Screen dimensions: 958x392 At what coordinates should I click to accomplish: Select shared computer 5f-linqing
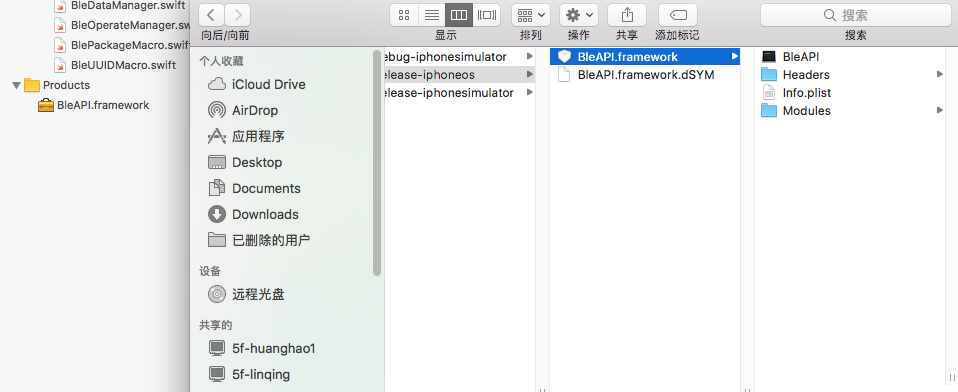249,374
